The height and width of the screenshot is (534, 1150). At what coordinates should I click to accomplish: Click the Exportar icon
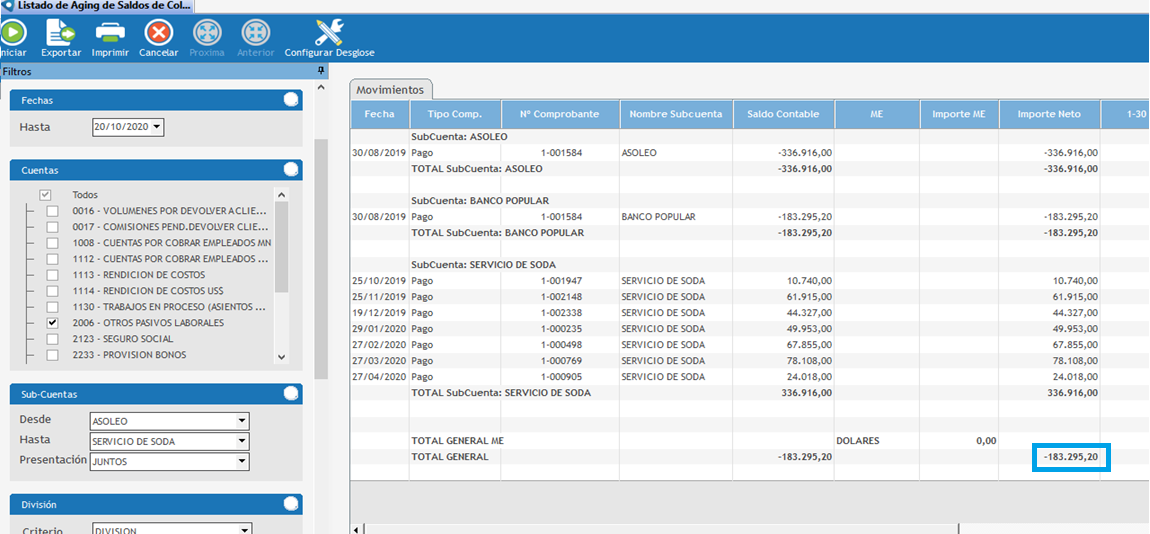(61, 33)
